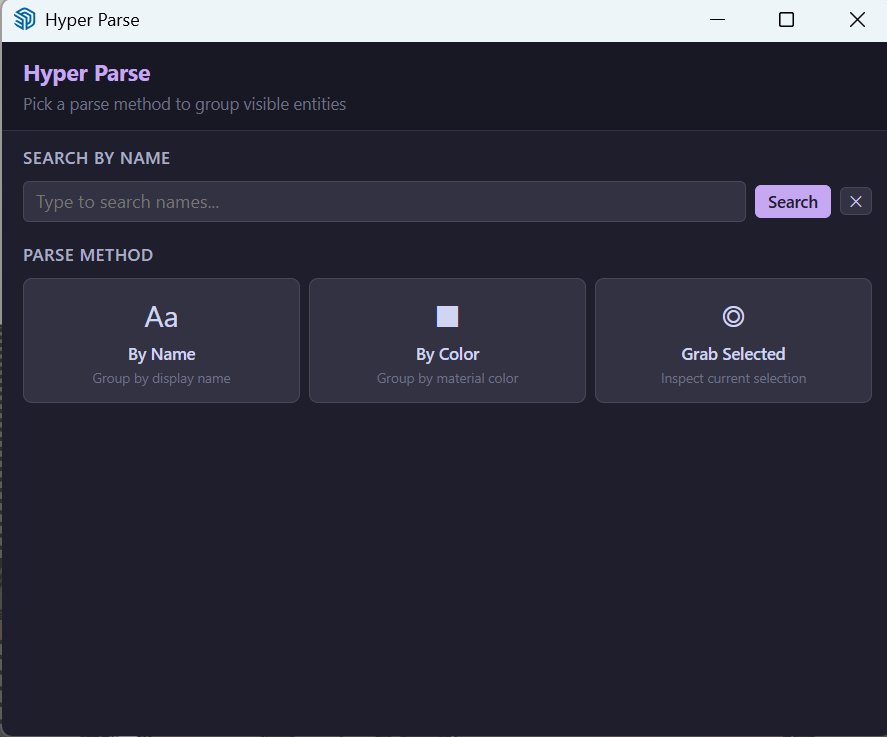Click the target icon above Grab Selected

(x=733, y=315)
